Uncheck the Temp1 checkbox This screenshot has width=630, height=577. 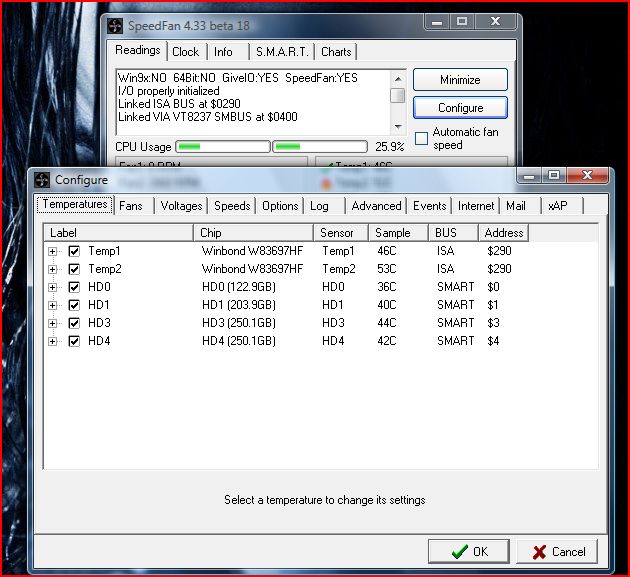point(74,252)
